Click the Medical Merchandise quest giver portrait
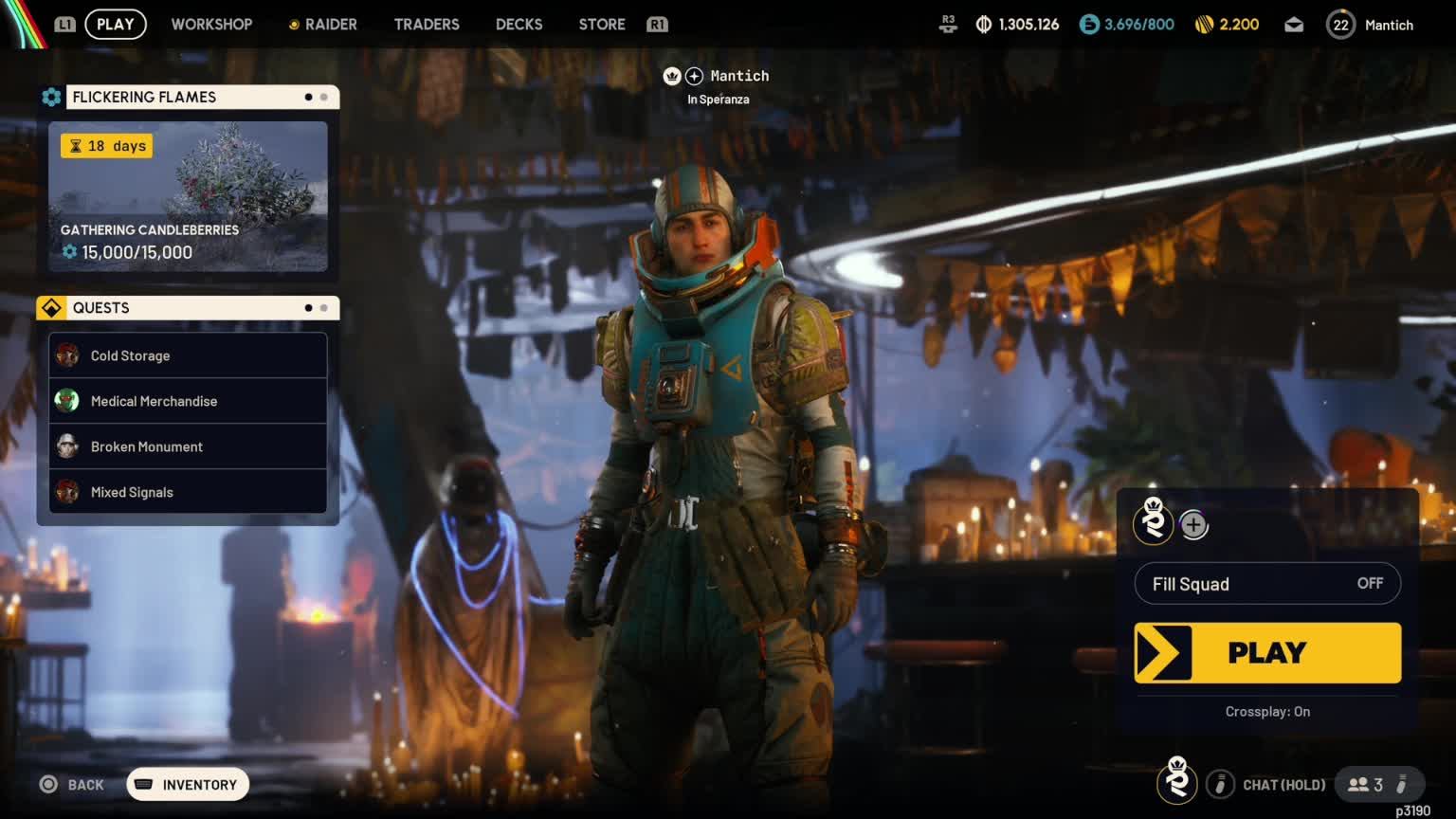 pos(67,401)
